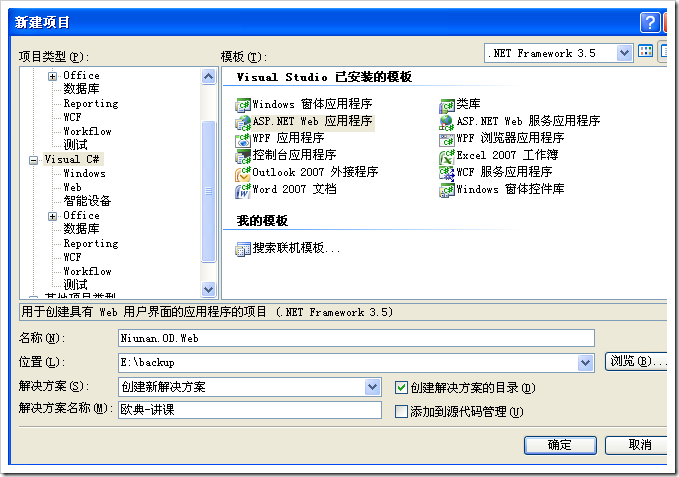The width and height of the screenshot is (679, 477).
Task: Select Windows 窗体控件库 template icon
Action: point(447,190)
